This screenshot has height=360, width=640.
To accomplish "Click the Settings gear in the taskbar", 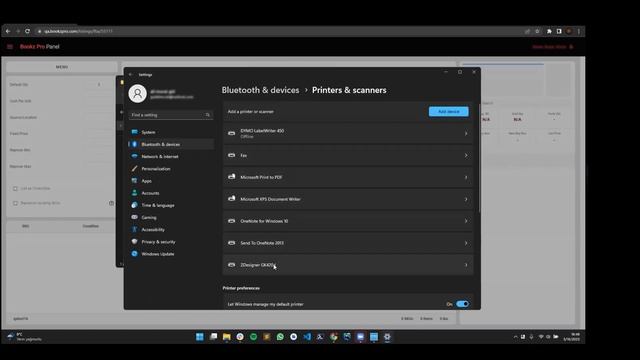I will [x=387, y=337].
